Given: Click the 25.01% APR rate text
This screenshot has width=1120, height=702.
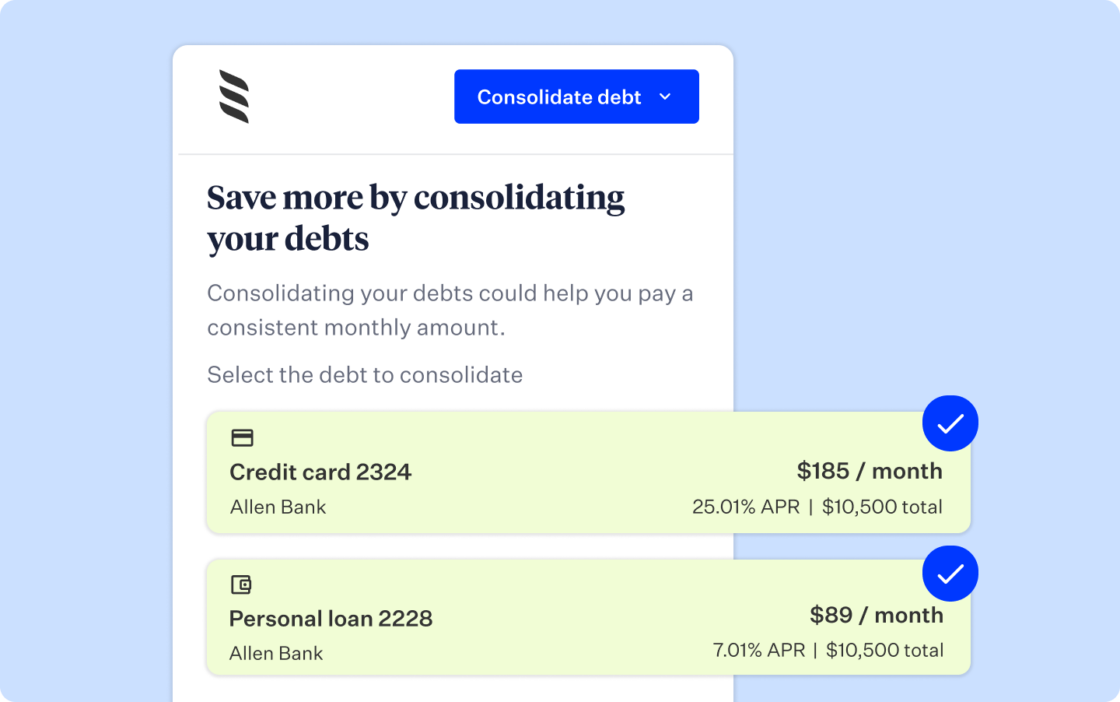Looking at the screenshot, I should (745, 507).
